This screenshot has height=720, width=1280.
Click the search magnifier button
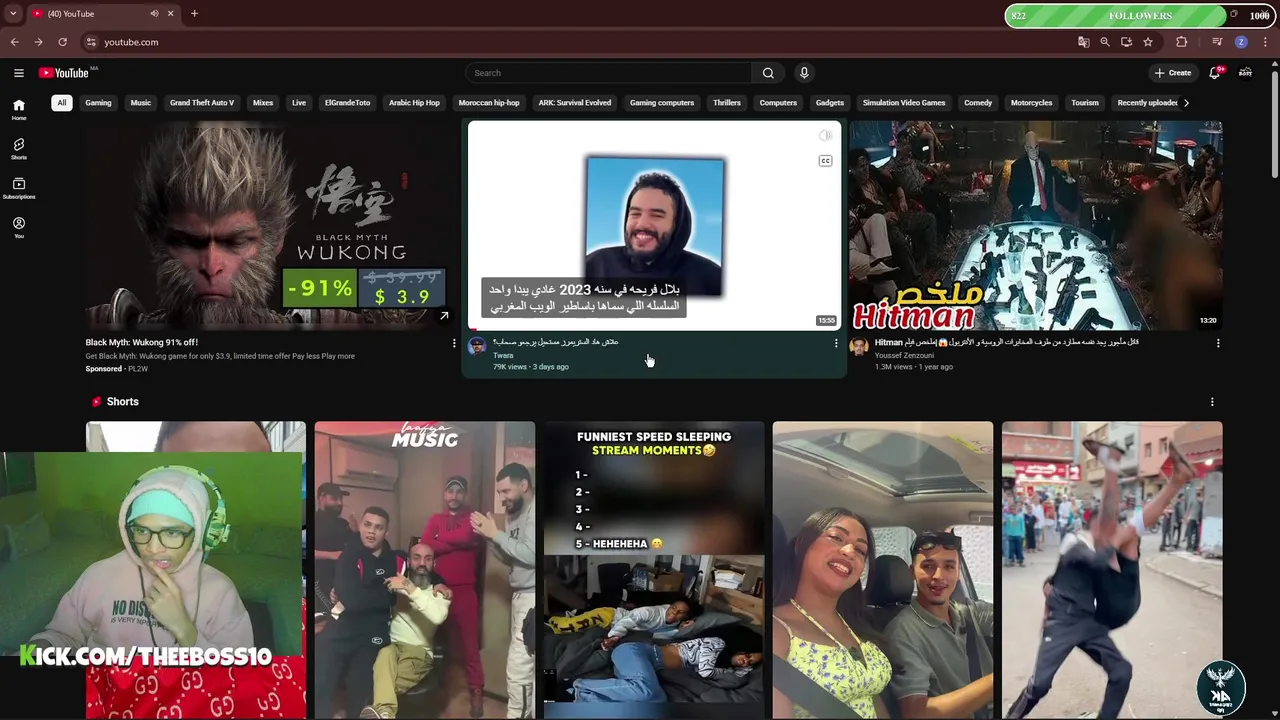(x=768, y=73)
